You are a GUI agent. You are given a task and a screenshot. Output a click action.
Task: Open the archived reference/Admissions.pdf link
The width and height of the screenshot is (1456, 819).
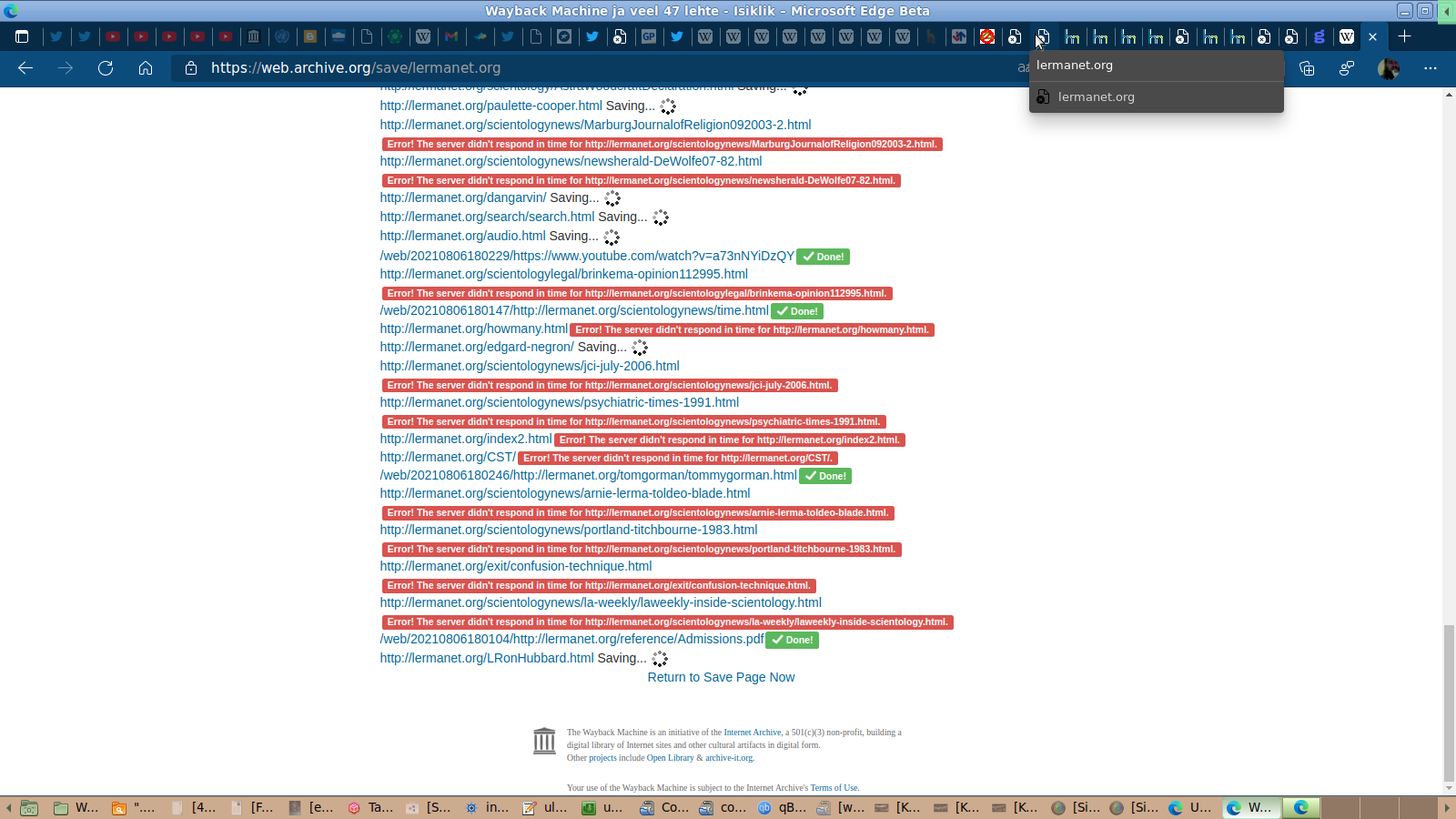(x=572, y=639)
